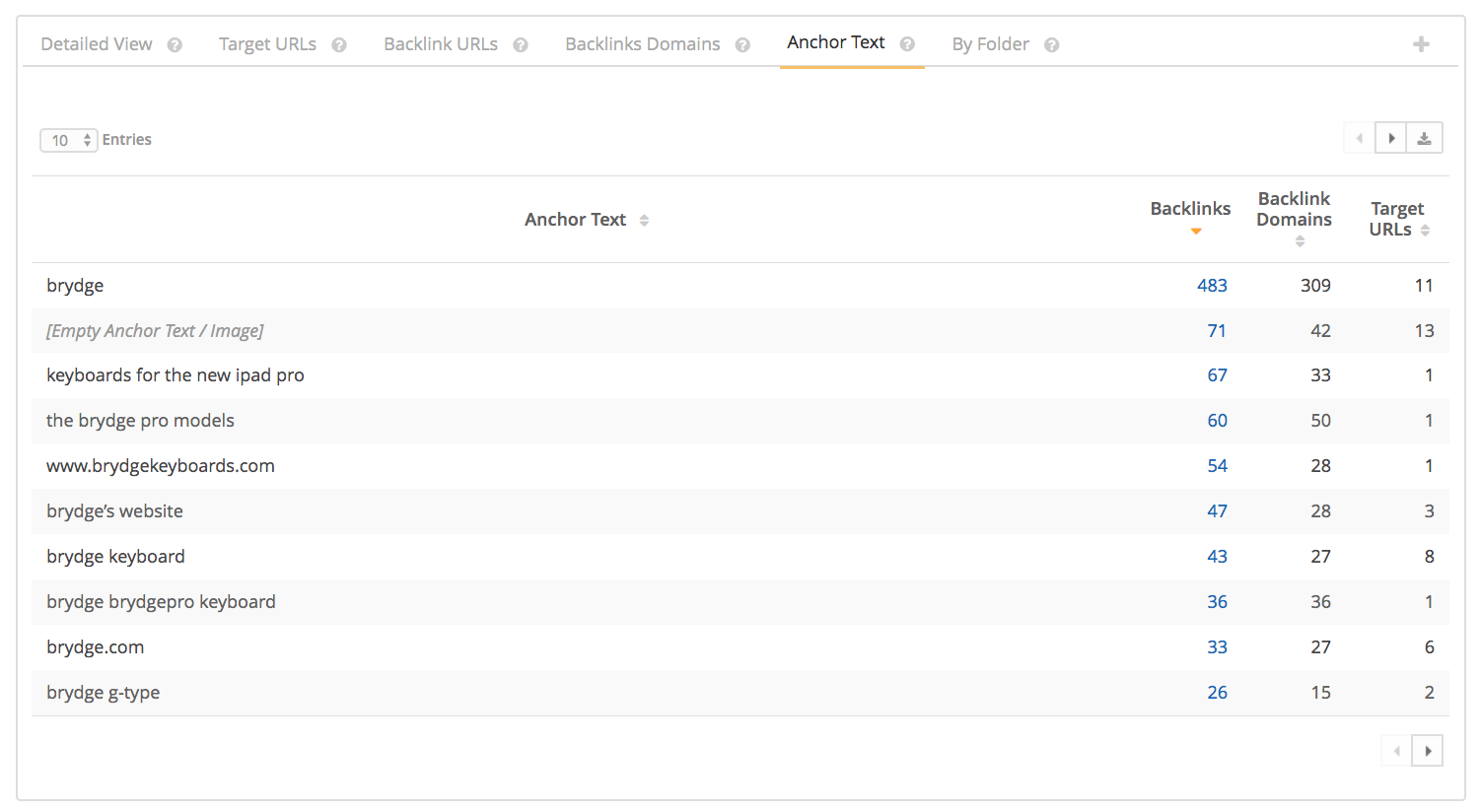Screen dimensions: 1481x812
Task: Go to previous page using bottom arrow
Action: pos(1396,751)
